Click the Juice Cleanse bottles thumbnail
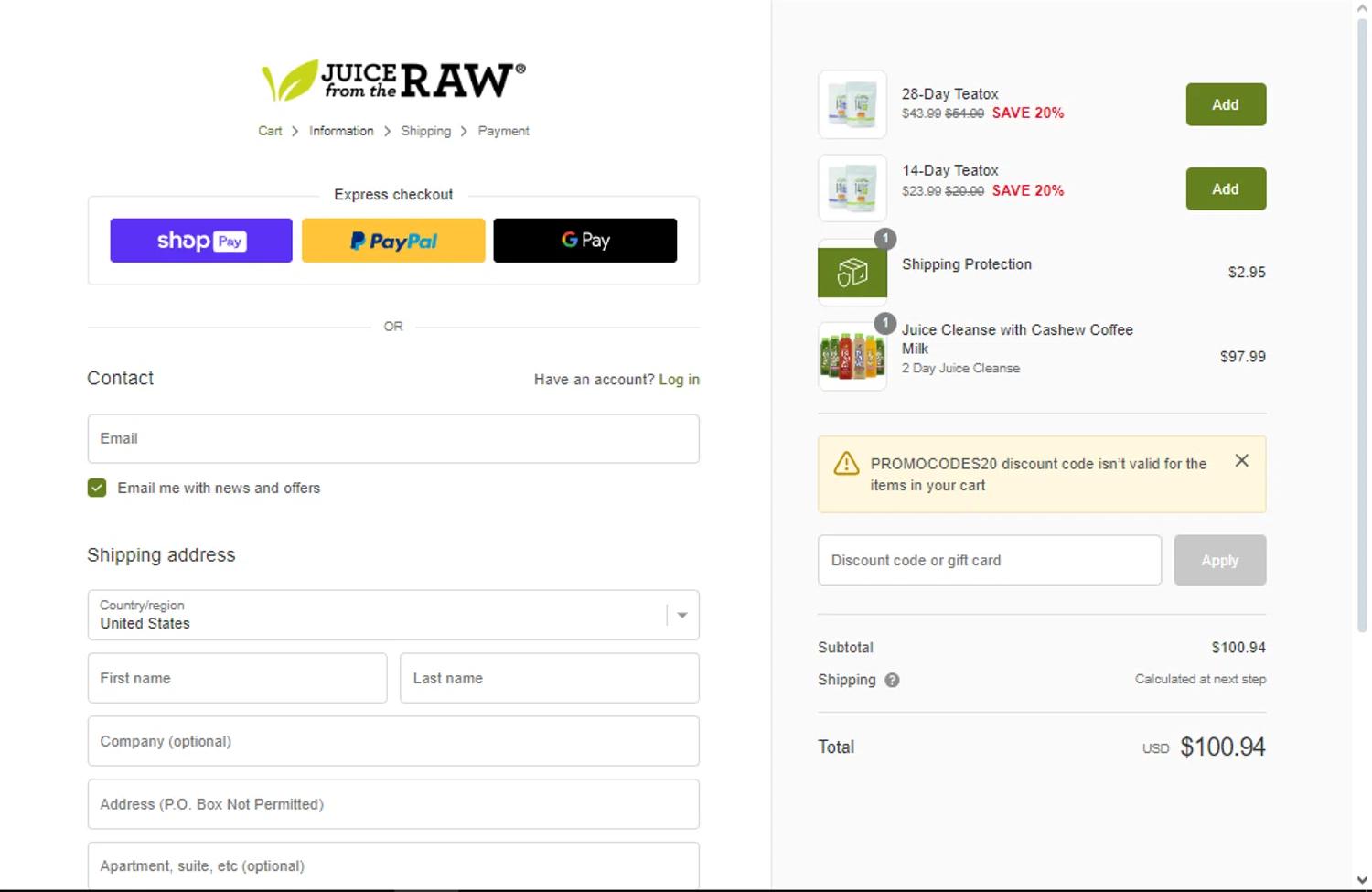This screenshot has height=892, width=1372. click(852, 357)
